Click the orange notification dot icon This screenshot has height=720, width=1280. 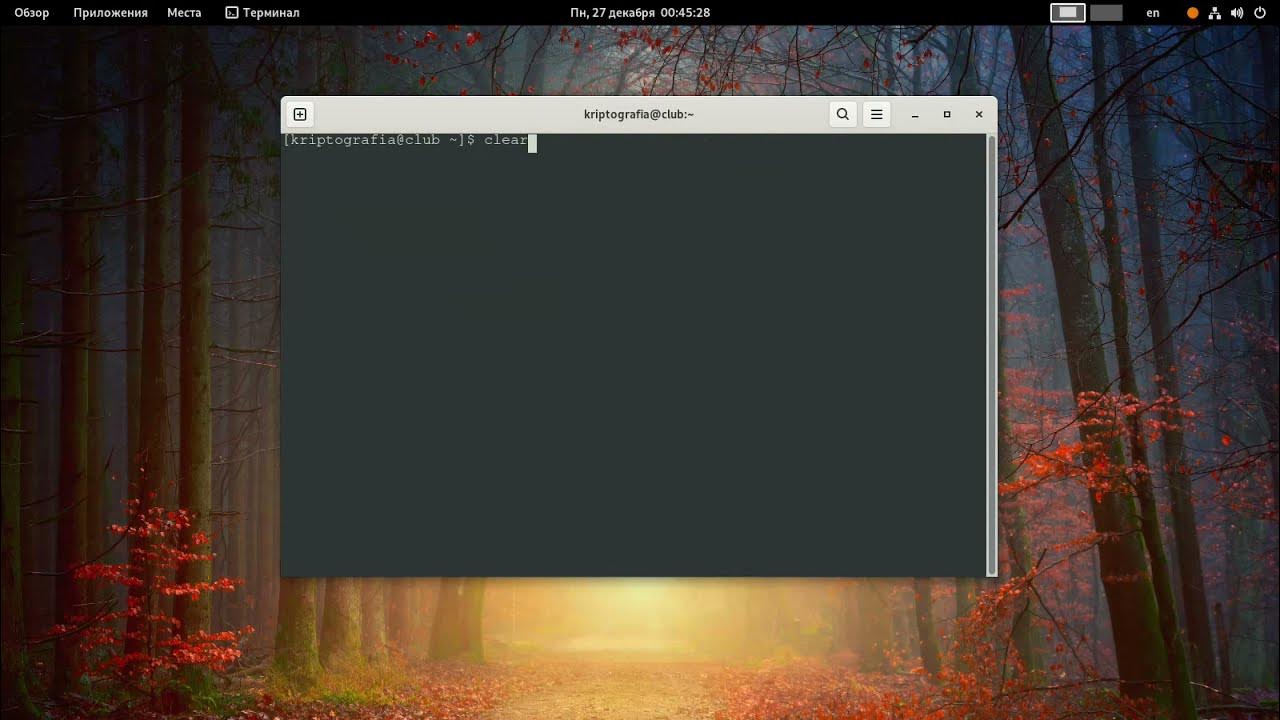(1192, 13)
